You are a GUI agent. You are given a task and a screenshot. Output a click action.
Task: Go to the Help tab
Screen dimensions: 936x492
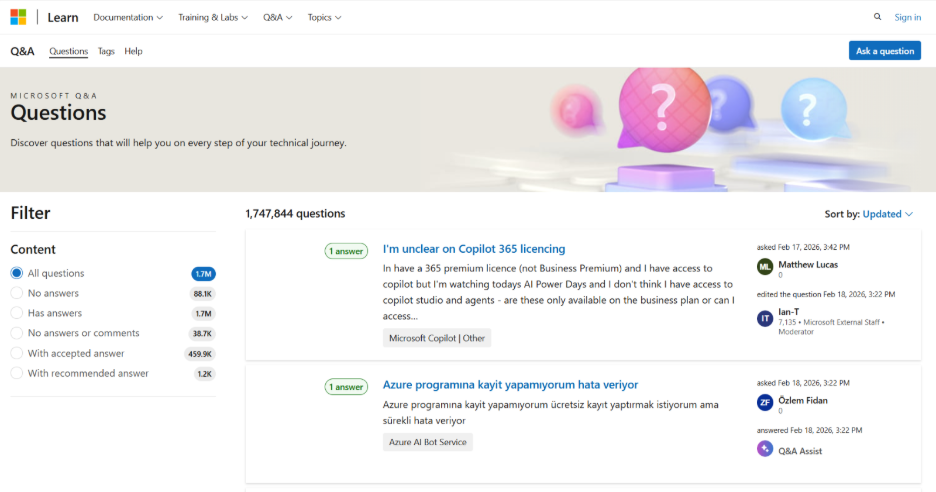133,51
